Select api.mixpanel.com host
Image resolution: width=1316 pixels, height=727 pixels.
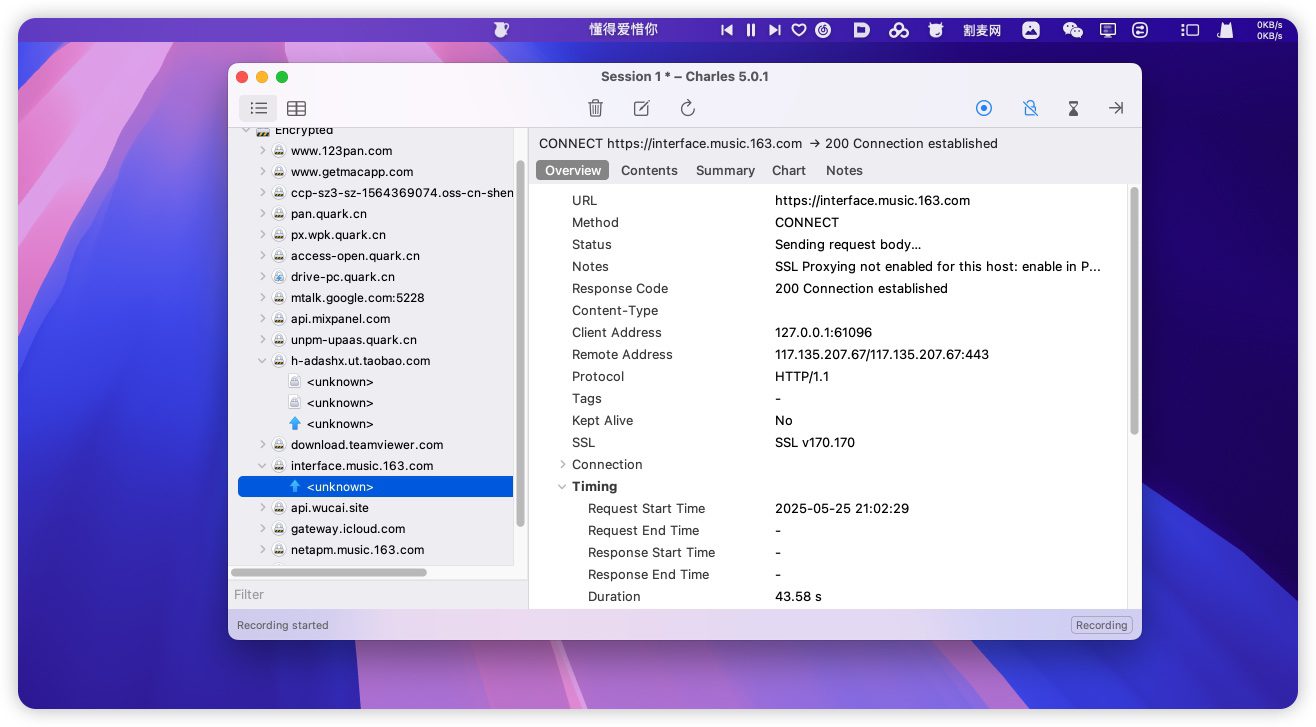(x=340, y=319)
